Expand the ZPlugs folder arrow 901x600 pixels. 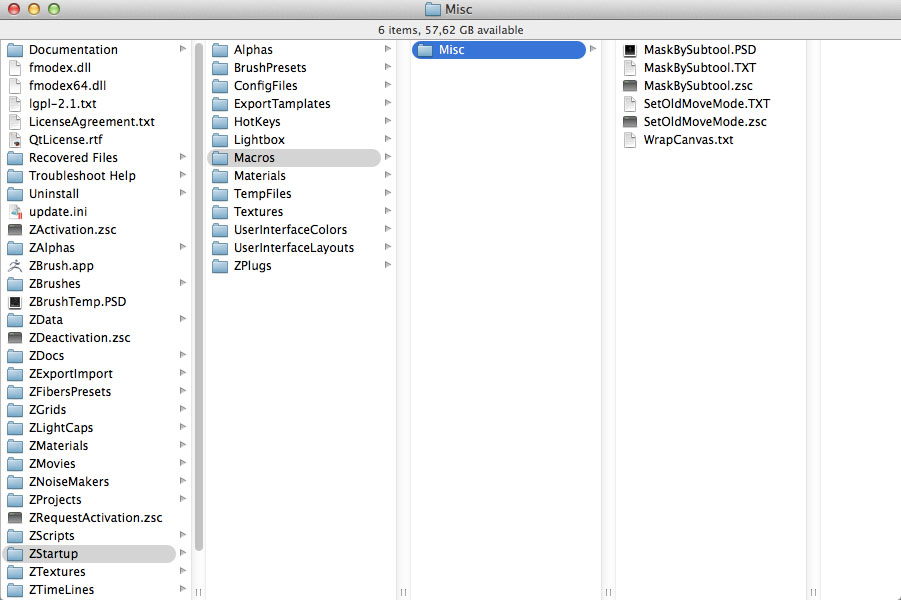click(x=388, y=265)
